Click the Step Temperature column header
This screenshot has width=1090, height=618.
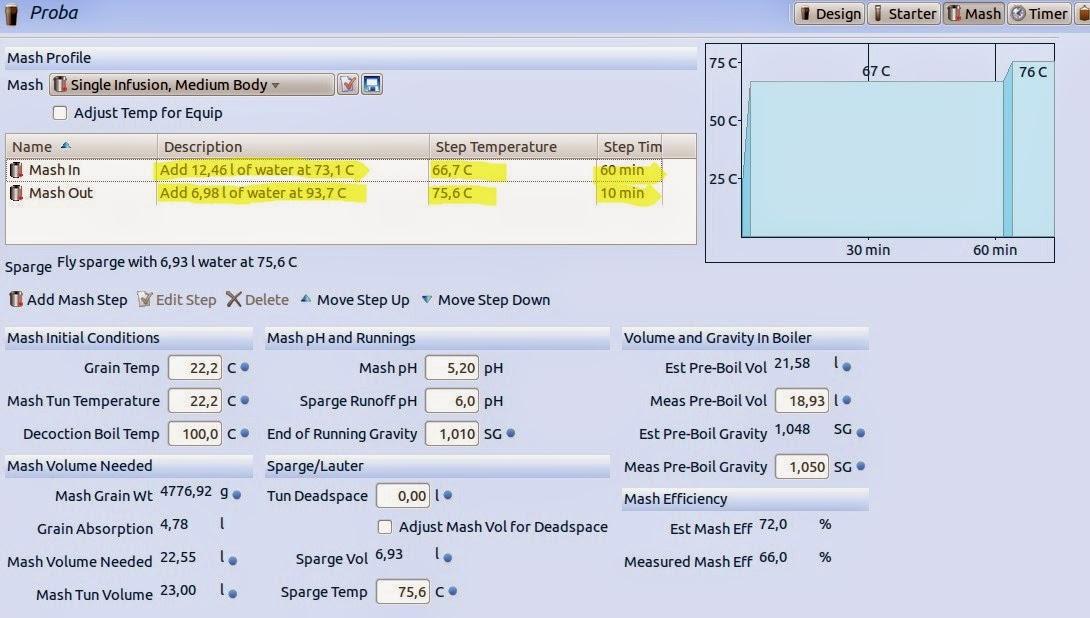513,147
